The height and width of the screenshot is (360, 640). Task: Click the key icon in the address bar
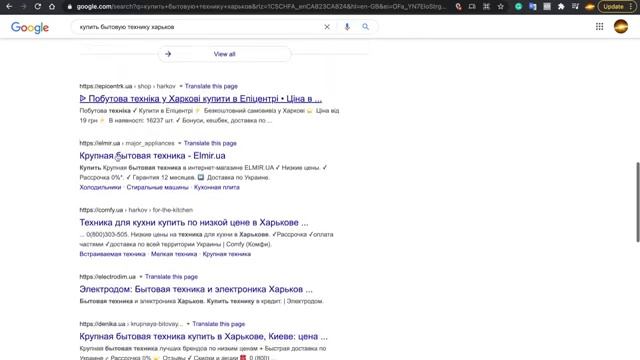tap(458, 7)
